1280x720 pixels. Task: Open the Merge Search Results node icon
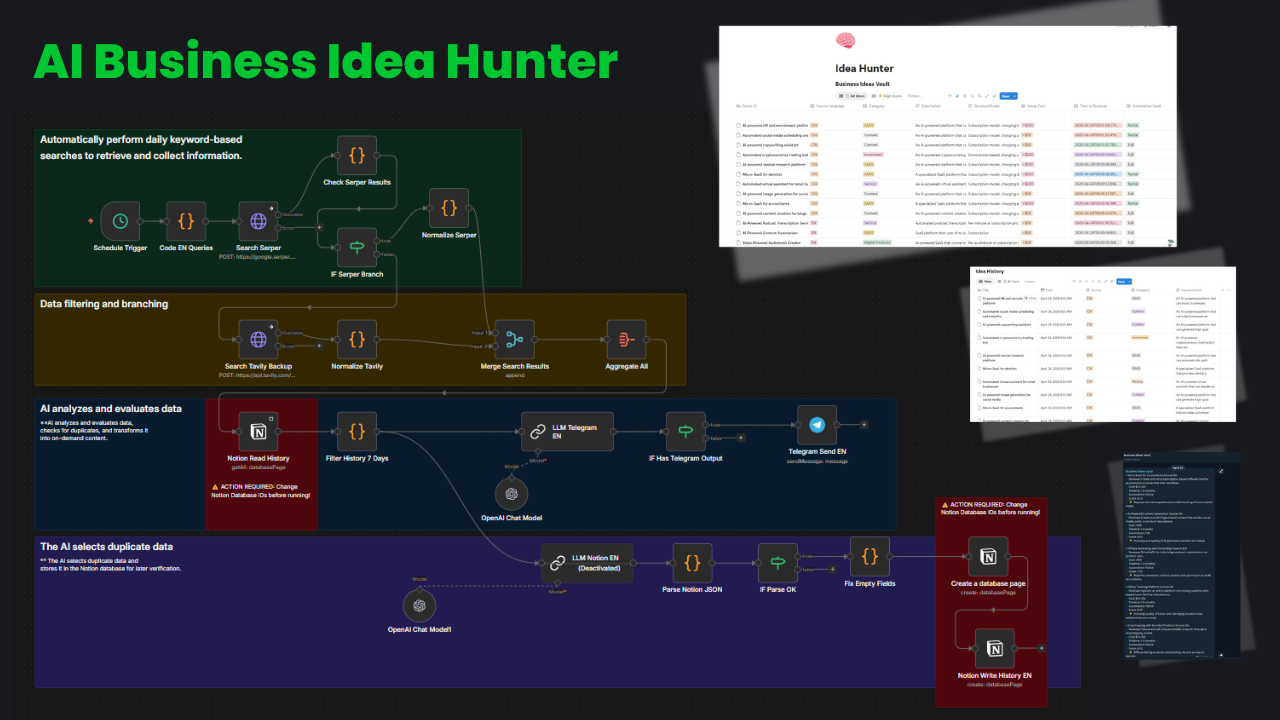pyautogui.click(x=514, y=338)
